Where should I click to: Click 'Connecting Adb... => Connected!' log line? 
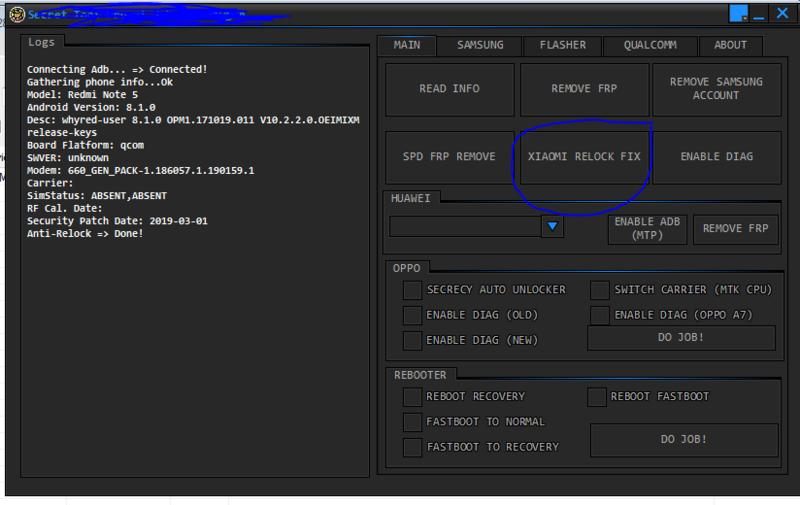[117, 69]
